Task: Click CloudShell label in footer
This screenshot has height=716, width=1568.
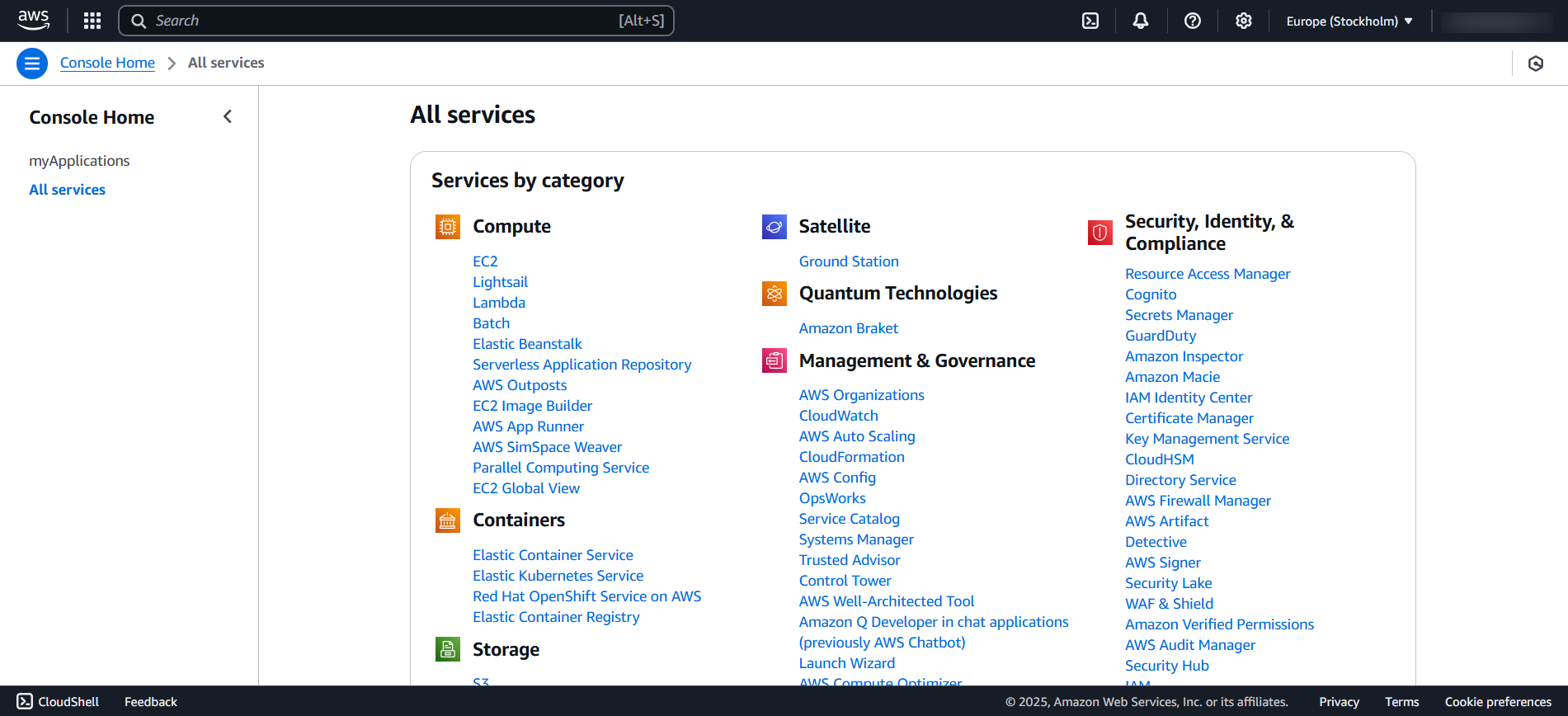Action: (68, 702)
